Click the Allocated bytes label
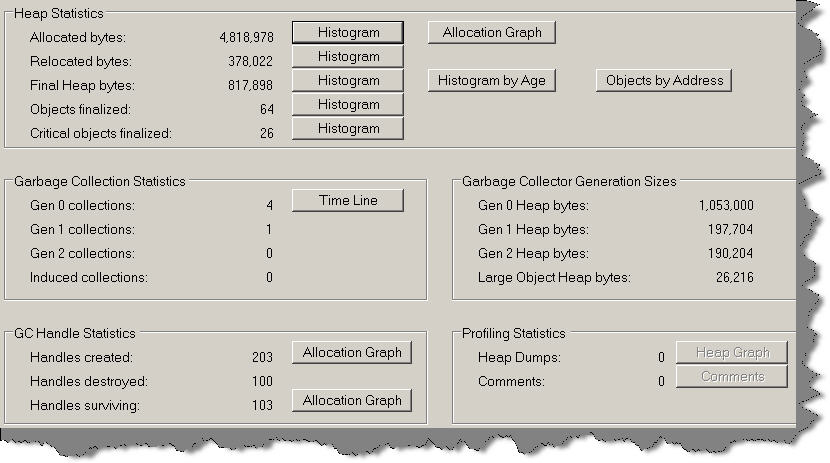 coord(78,38)
